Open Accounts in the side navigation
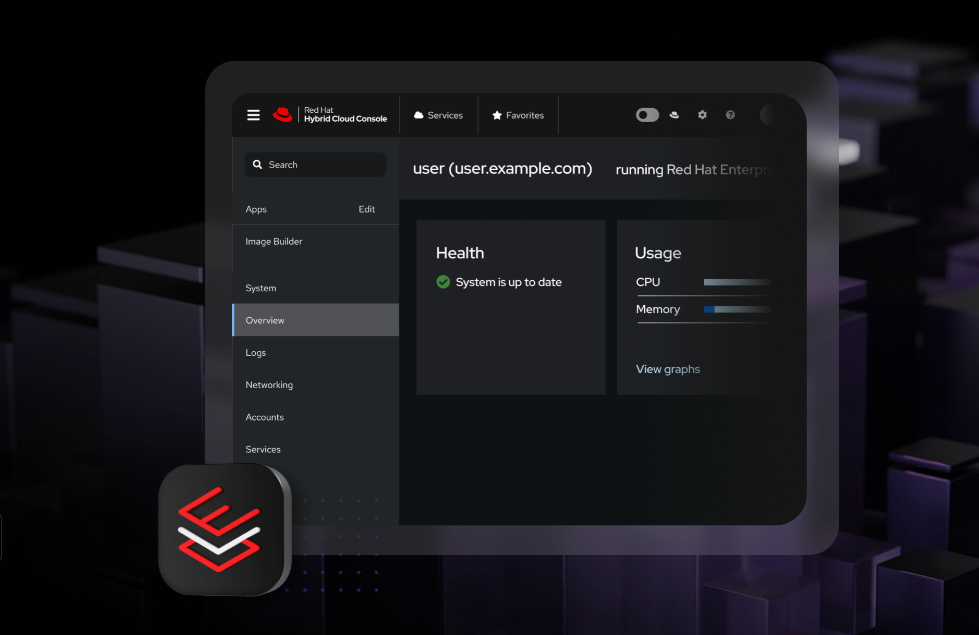The image size is (979, 635). click(265, 417)
